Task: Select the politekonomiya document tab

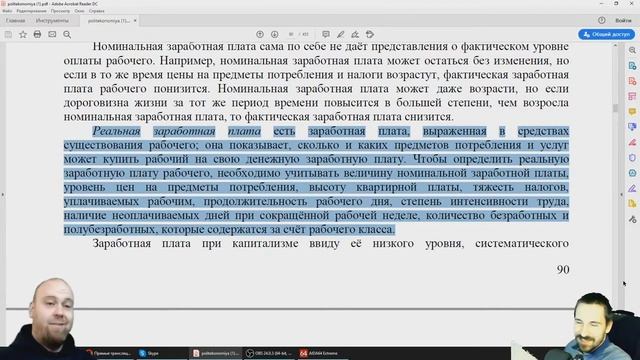Action: 109,20
